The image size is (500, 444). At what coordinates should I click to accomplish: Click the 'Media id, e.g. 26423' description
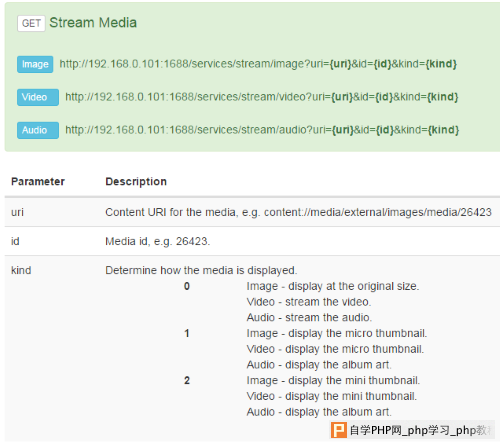[158, 241]
